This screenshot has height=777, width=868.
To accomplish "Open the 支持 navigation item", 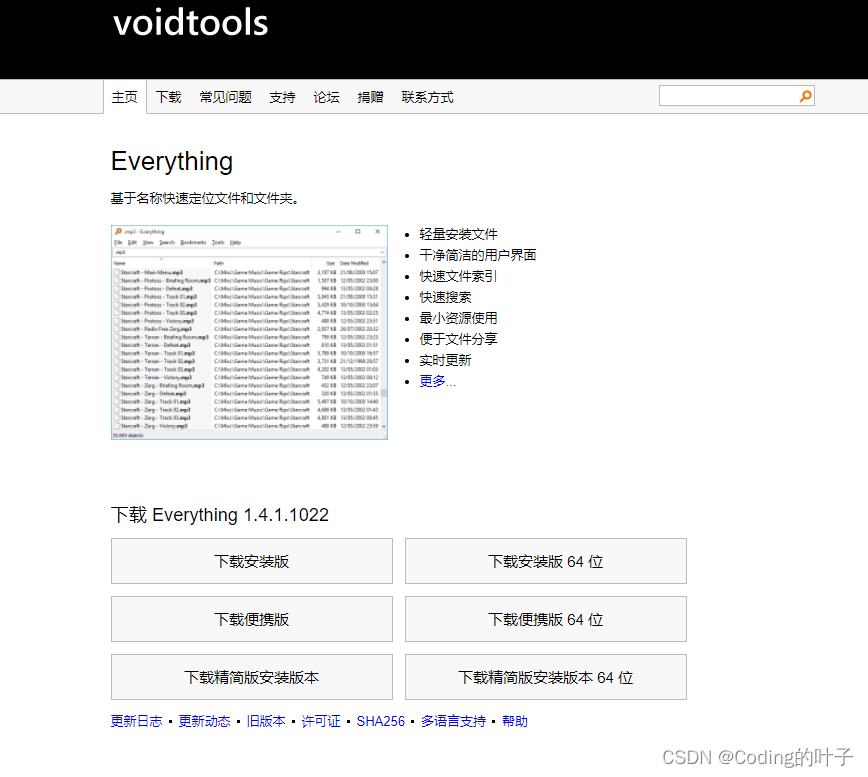I will (x=282, y=96).
